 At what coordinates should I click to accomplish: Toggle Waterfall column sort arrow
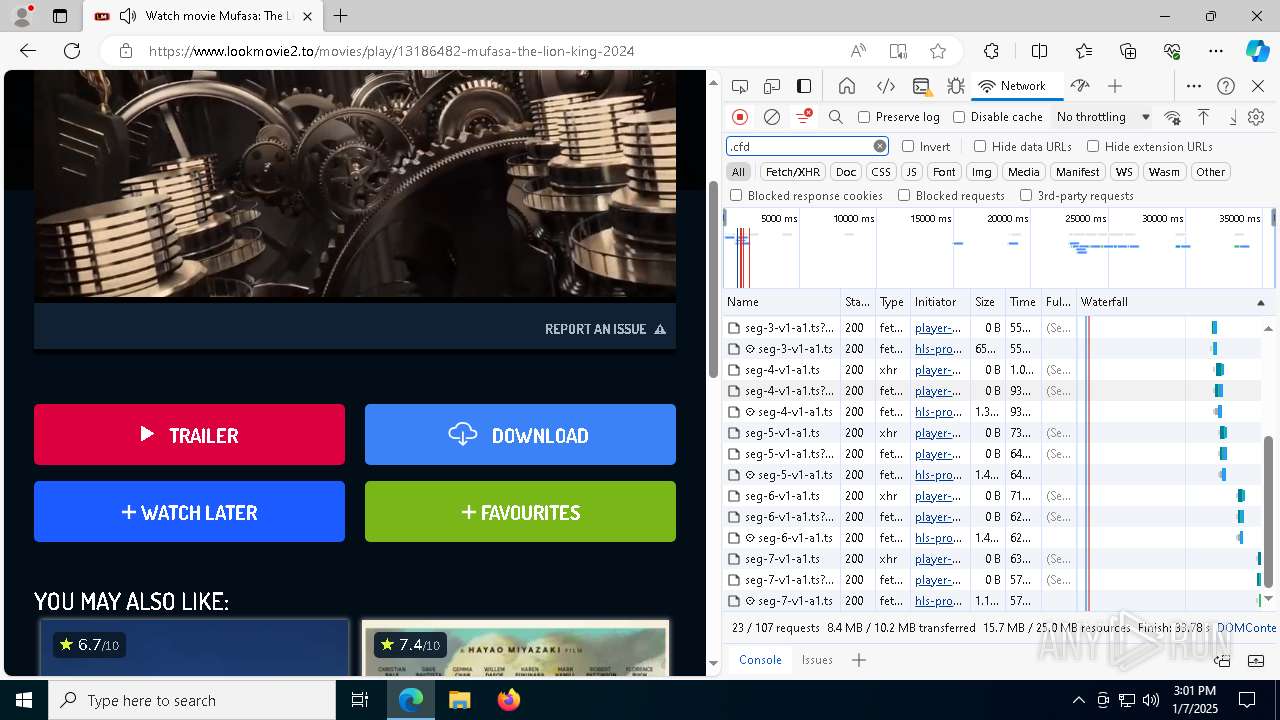[1261, 302]
